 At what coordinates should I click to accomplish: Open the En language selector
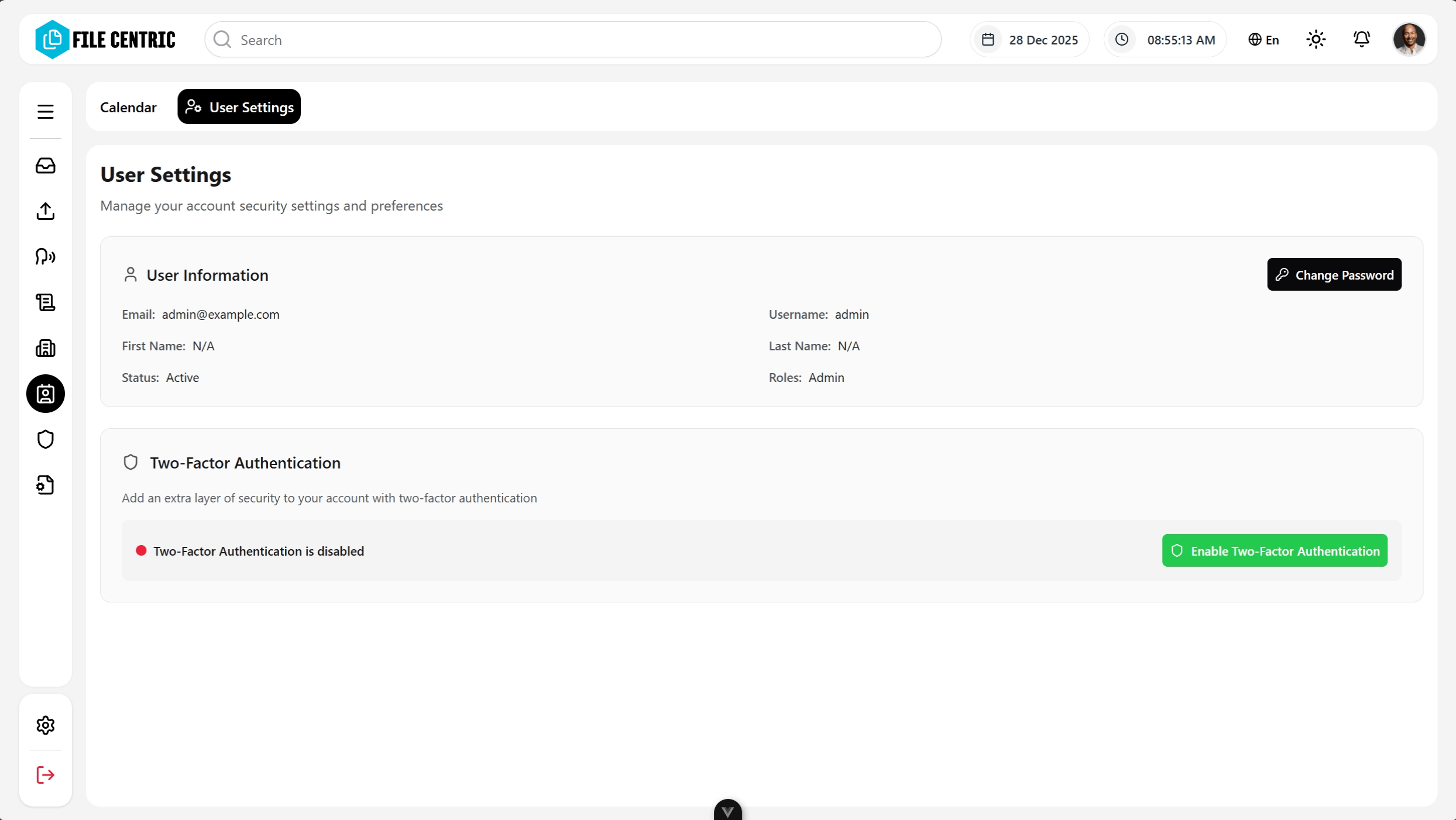pos(1263,39)
